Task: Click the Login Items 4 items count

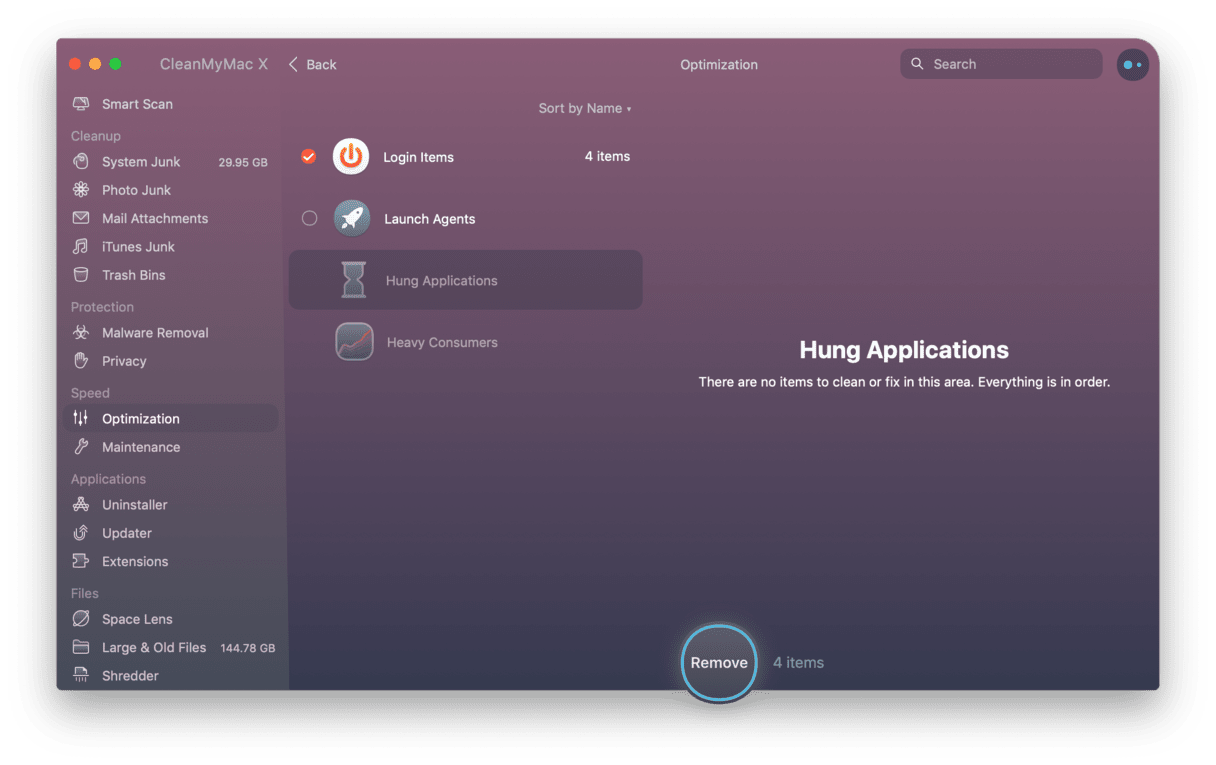Action: click(x=607, y=156)
